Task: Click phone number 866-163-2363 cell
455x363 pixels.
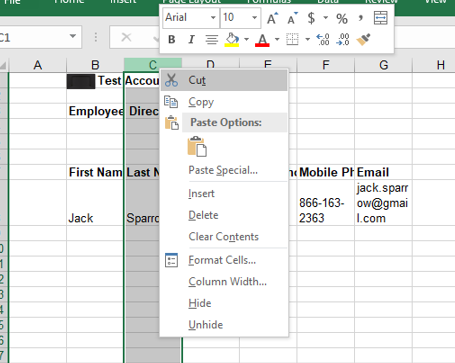Action: [x=326, y=203]
